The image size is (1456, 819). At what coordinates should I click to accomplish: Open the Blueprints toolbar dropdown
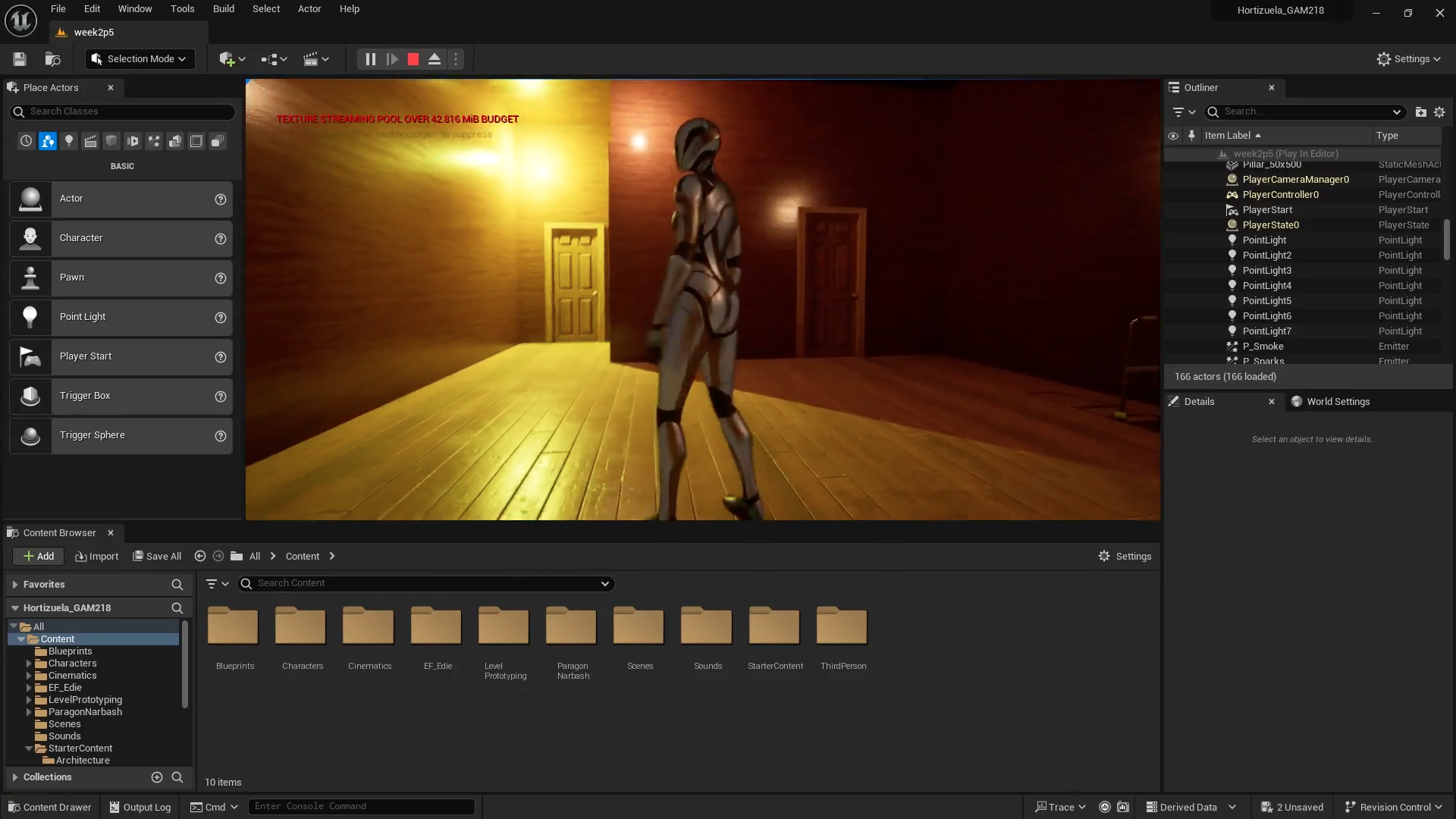[x=274, y=59]
